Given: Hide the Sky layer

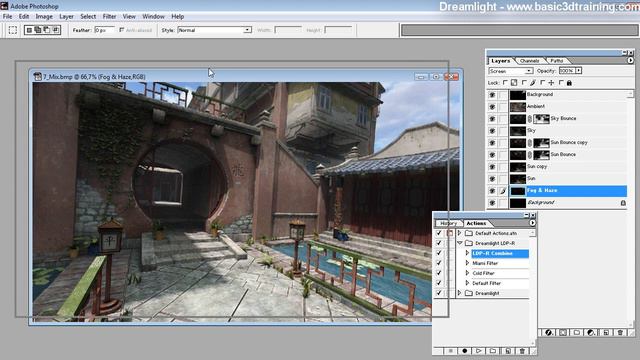Looking at the screenshot, I should pyautogui.click(x=492, y=131).
